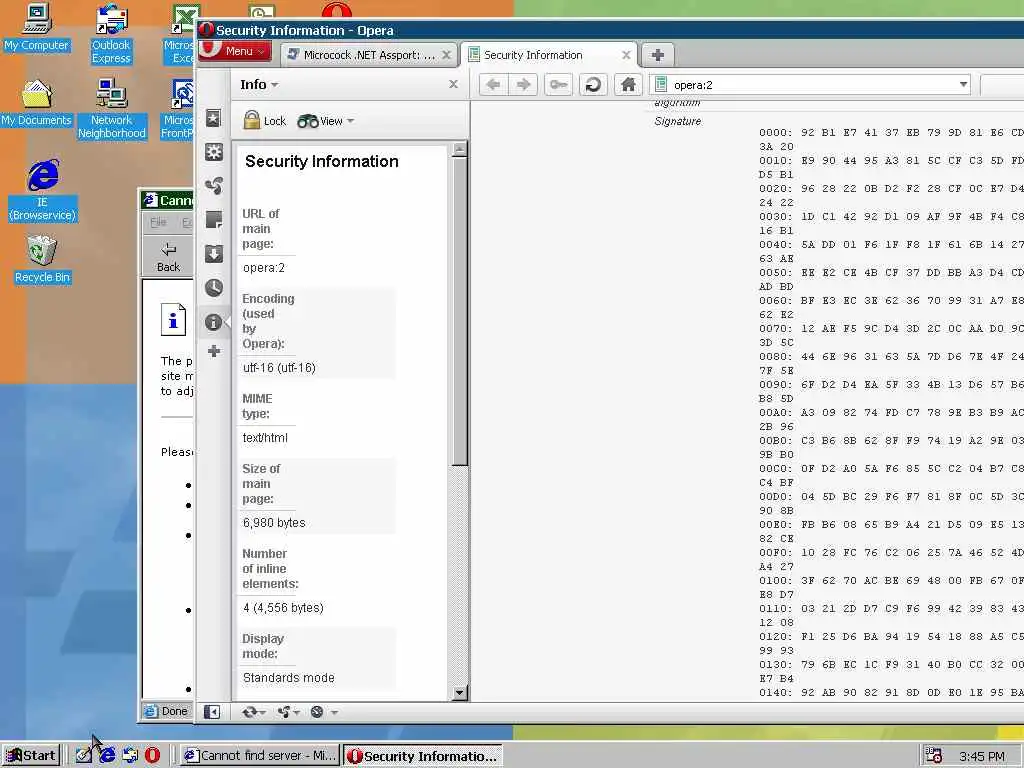Select the Recycle Bin desktop icon
1024x768 pixels.
tap(42, 259)
